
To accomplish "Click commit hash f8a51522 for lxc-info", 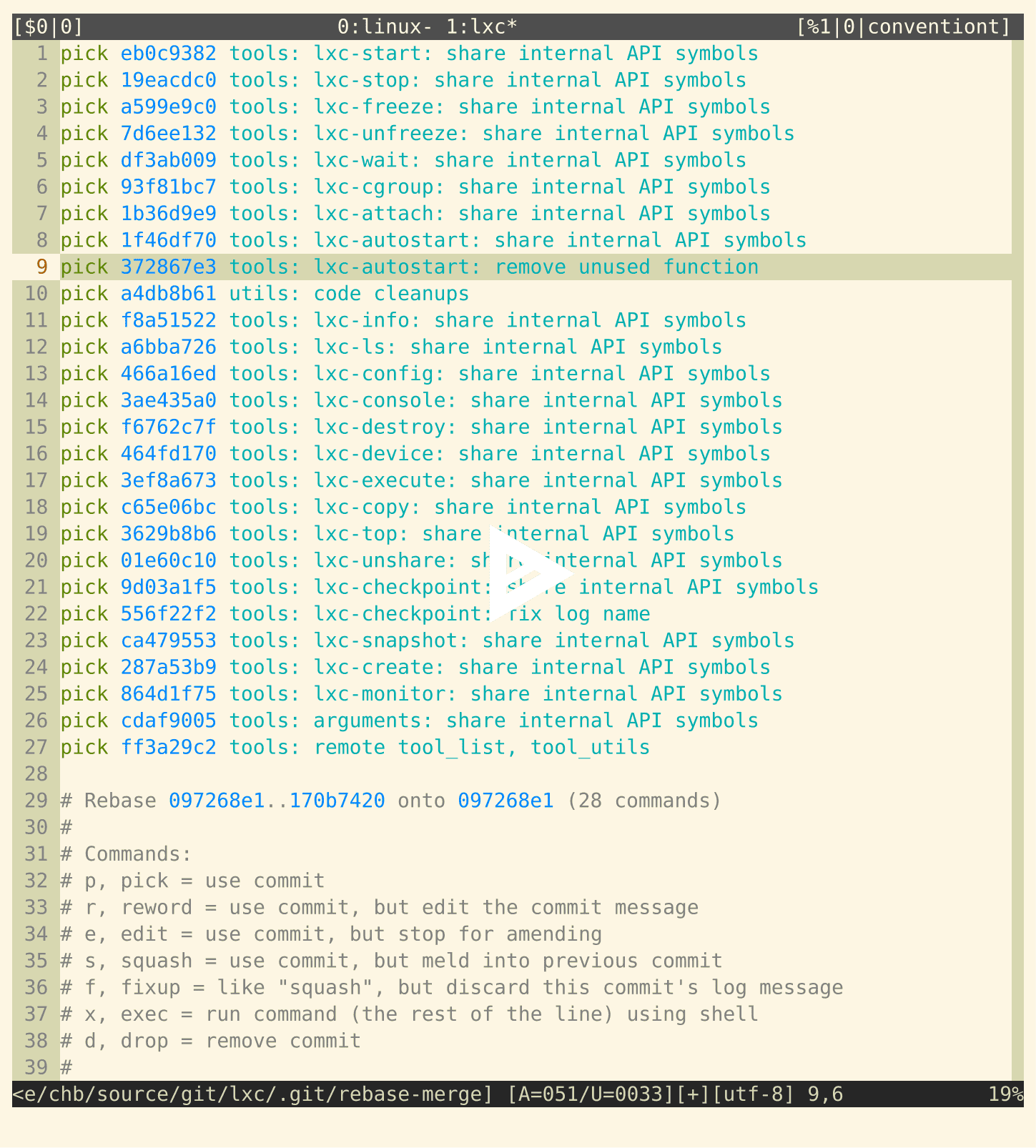I will 168,320.
